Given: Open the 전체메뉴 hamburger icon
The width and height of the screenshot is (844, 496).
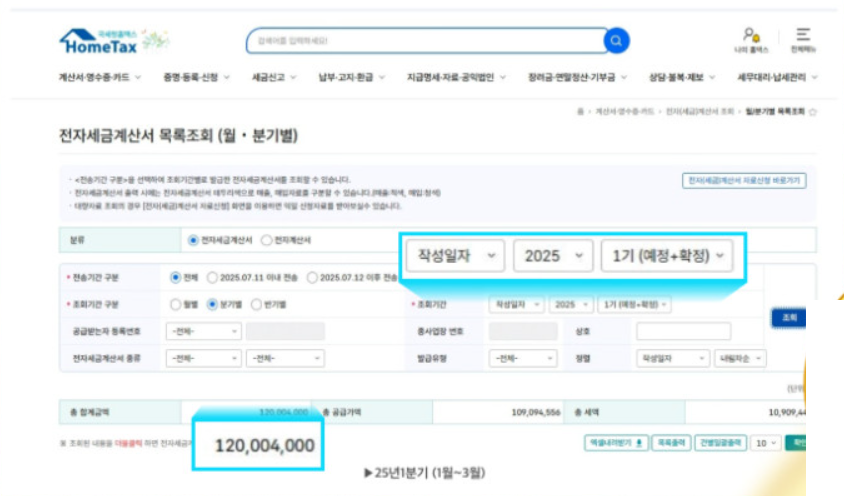Looking at the screenshot, I should pos(803,40).
